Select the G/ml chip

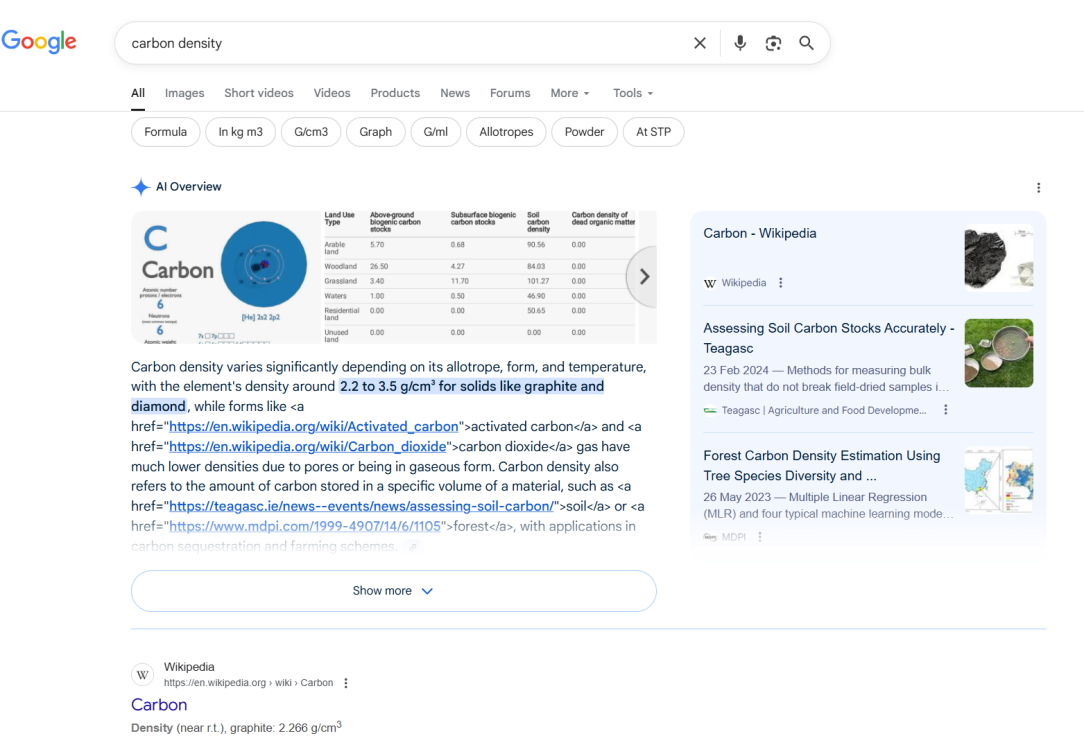click(436, 132)
